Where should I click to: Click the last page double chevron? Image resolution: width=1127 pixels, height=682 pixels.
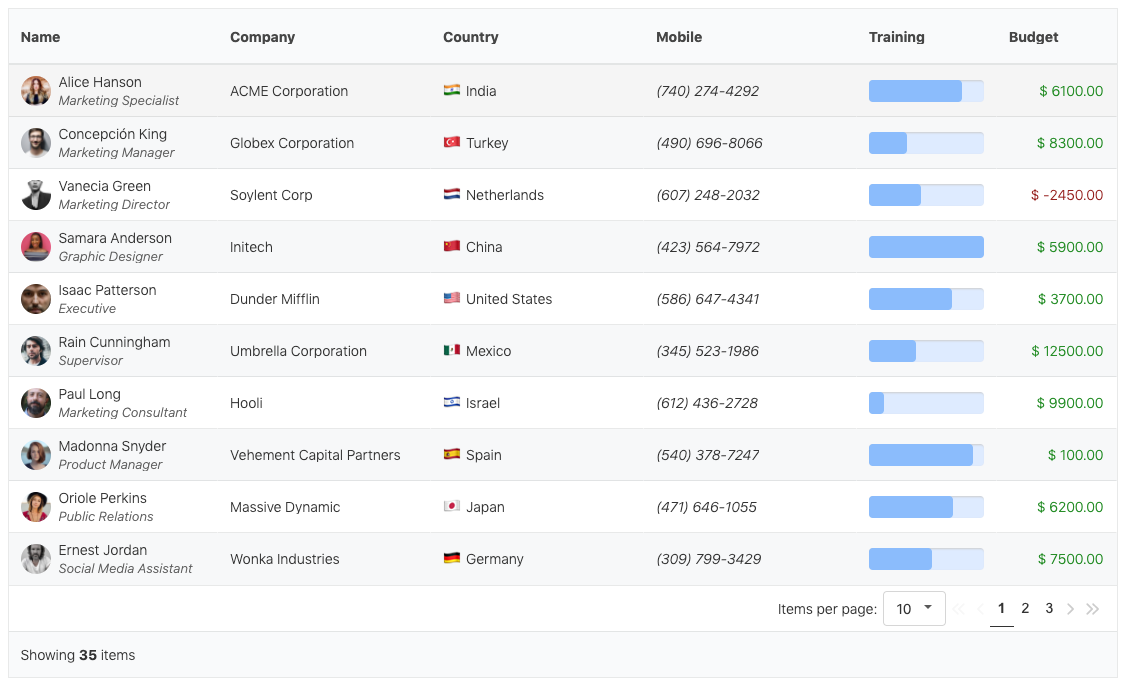[1092, 607]
